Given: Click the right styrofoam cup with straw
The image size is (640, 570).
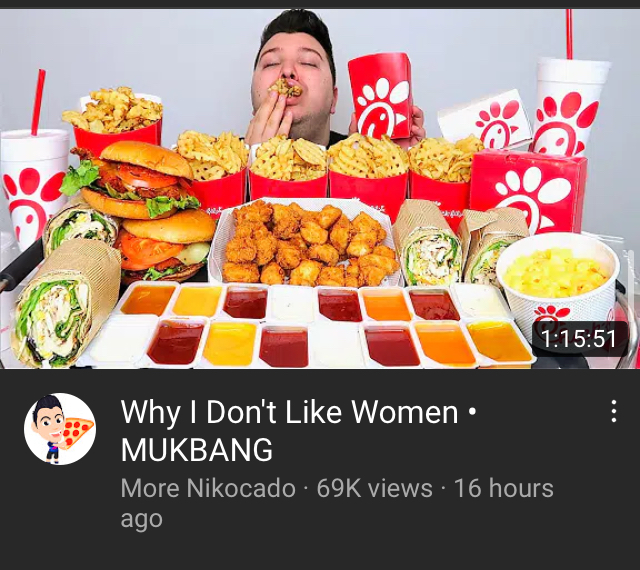Looking at the screenshot, I should pyautogui.click(x=569, y=102).
